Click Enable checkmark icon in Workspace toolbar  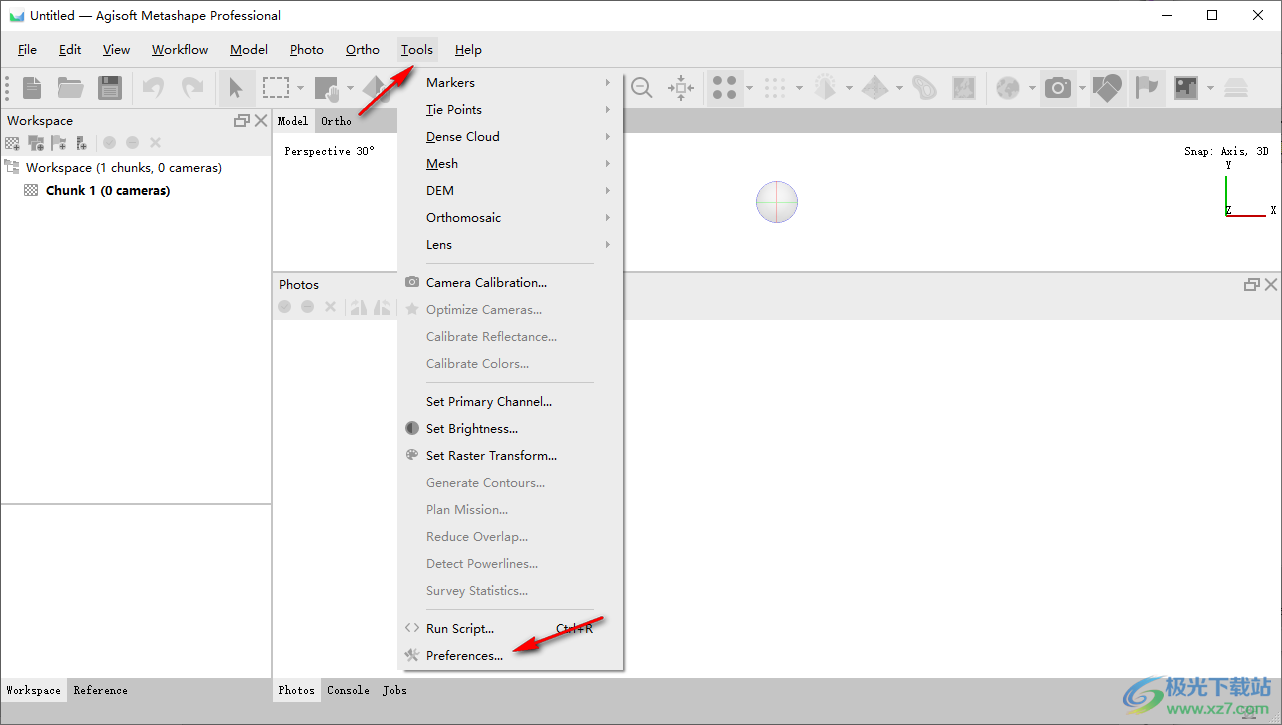pos(109,143)
